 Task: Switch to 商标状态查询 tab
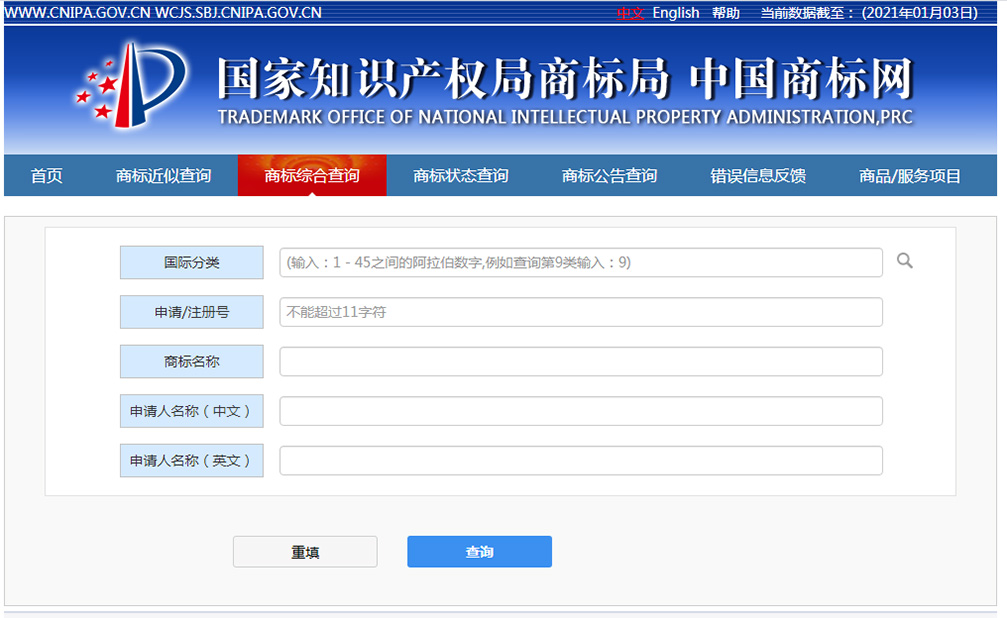point(461,175)
